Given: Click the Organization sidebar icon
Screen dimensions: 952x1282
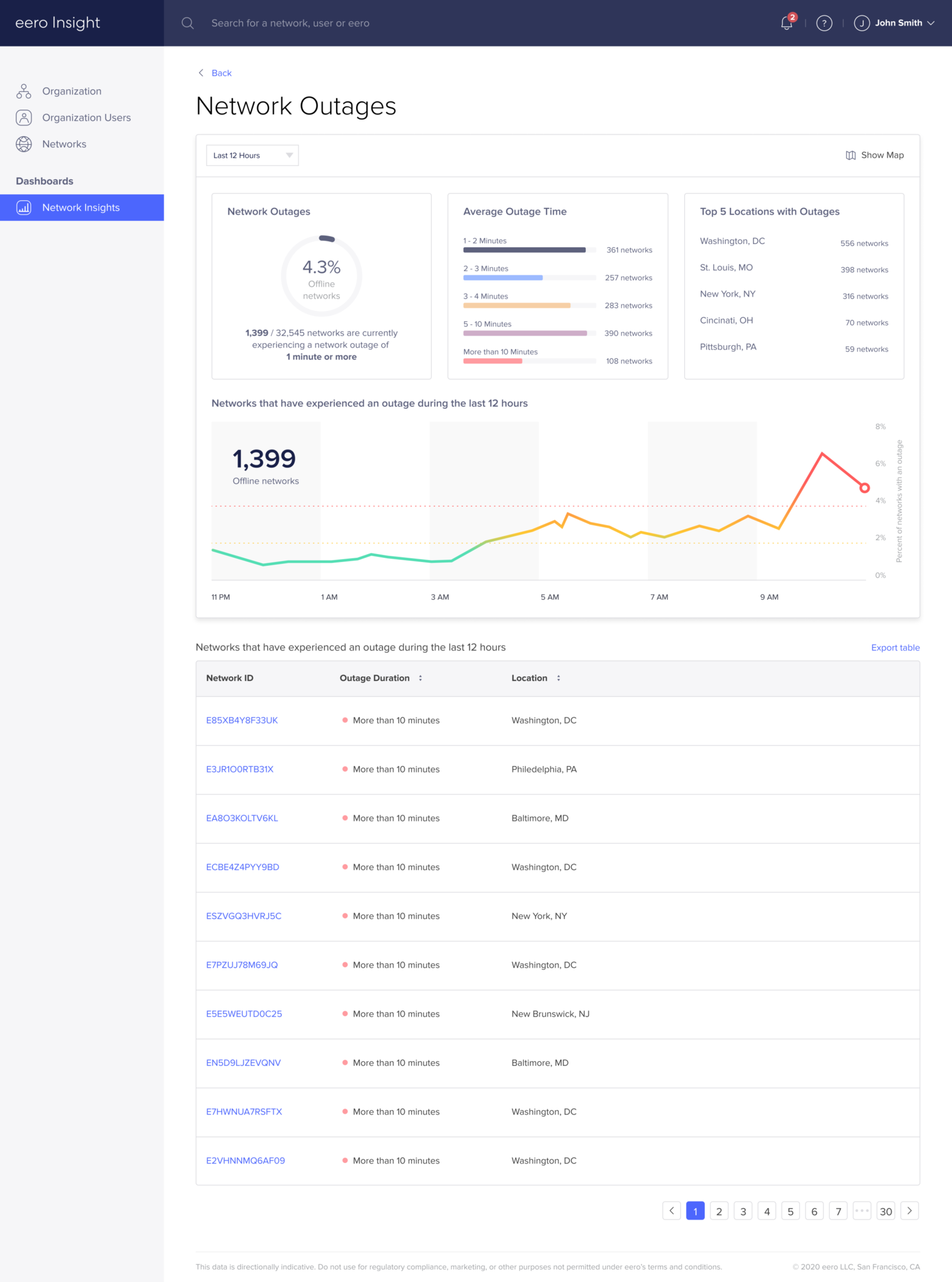Looking at the screenshot, I should (24, 91).
